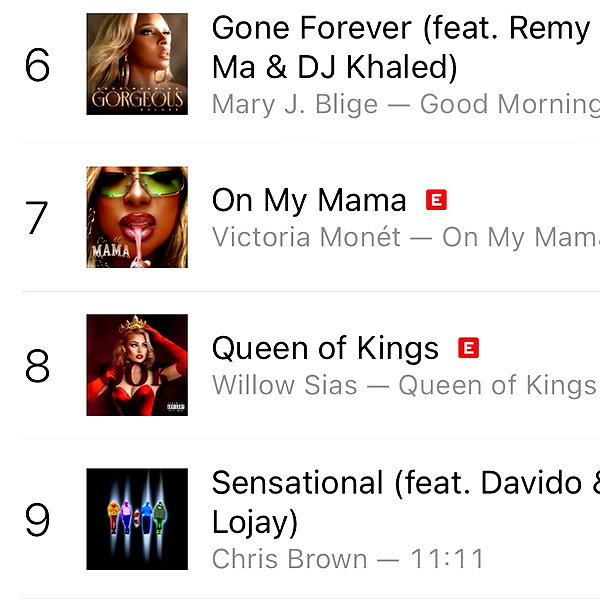600x600 pixels.
Task: Play the track Queen of Kings
Action: click(x=325, y=348)
